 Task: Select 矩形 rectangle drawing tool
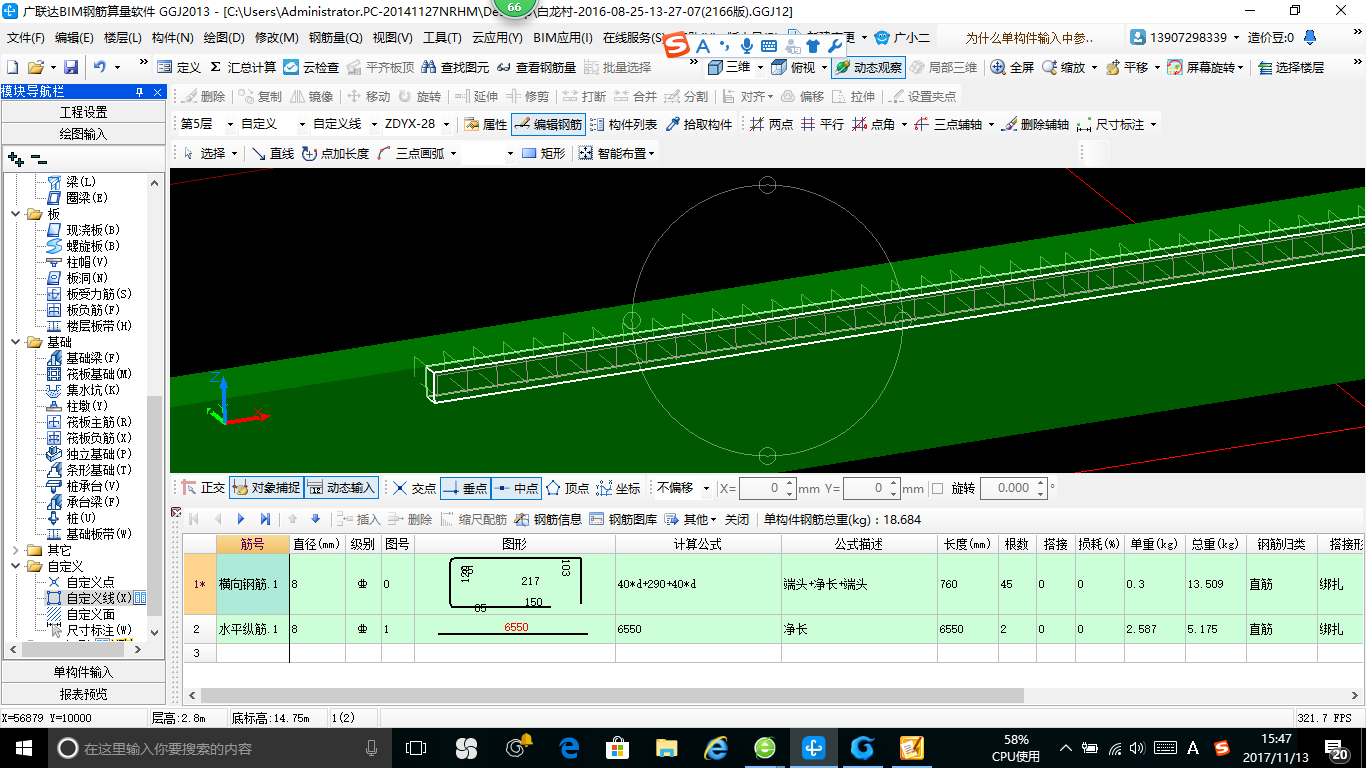click(544, 153)
